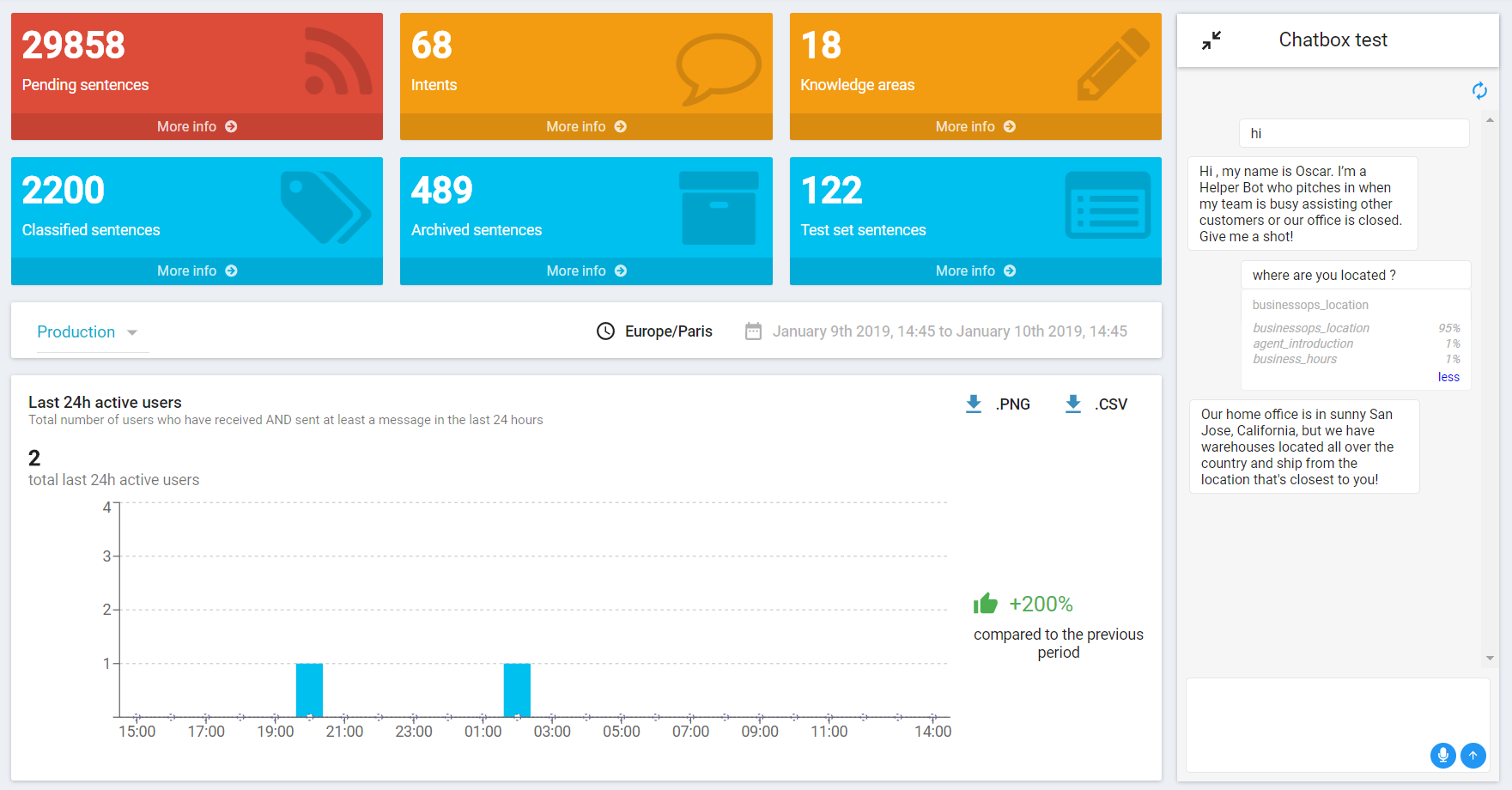Click the CSV download arrow icon
Image resolution: width=1512 pixels, height=790 pixels.
pos(1073,404)
